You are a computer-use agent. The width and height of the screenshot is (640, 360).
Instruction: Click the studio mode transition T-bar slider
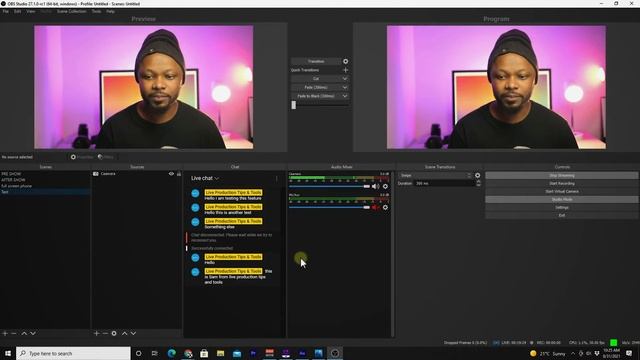tap(320, 105)
